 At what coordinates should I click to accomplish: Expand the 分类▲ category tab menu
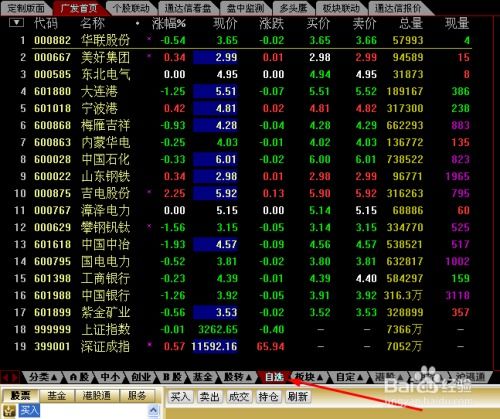tap(43, 377)
